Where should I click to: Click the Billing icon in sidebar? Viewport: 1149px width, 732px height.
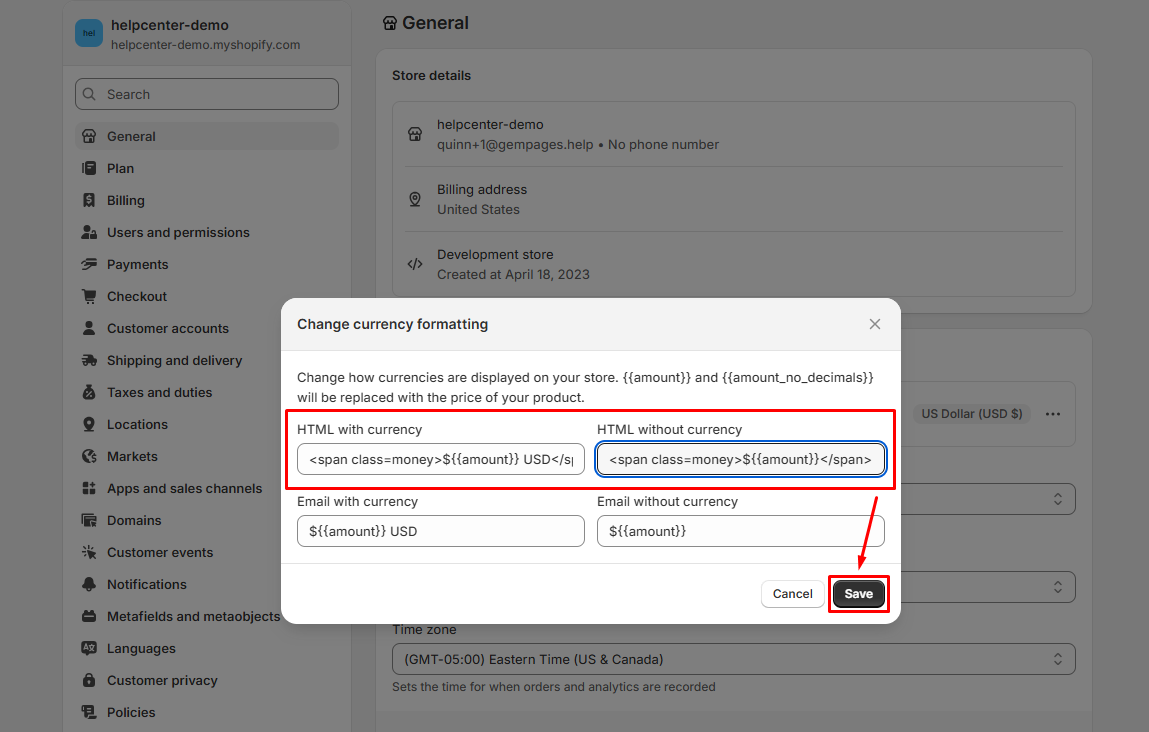[x=88, y=200]
